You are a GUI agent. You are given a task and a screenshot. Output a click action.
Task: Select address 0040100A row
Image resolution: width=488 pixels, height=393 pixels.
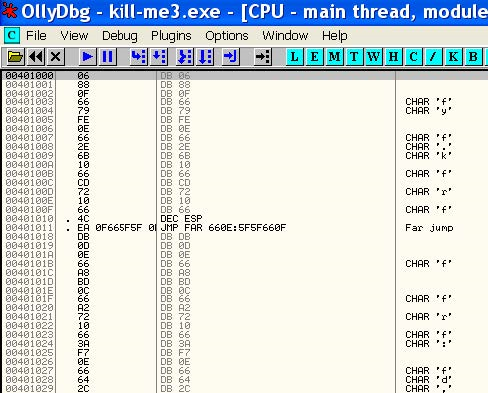(244, 165)
